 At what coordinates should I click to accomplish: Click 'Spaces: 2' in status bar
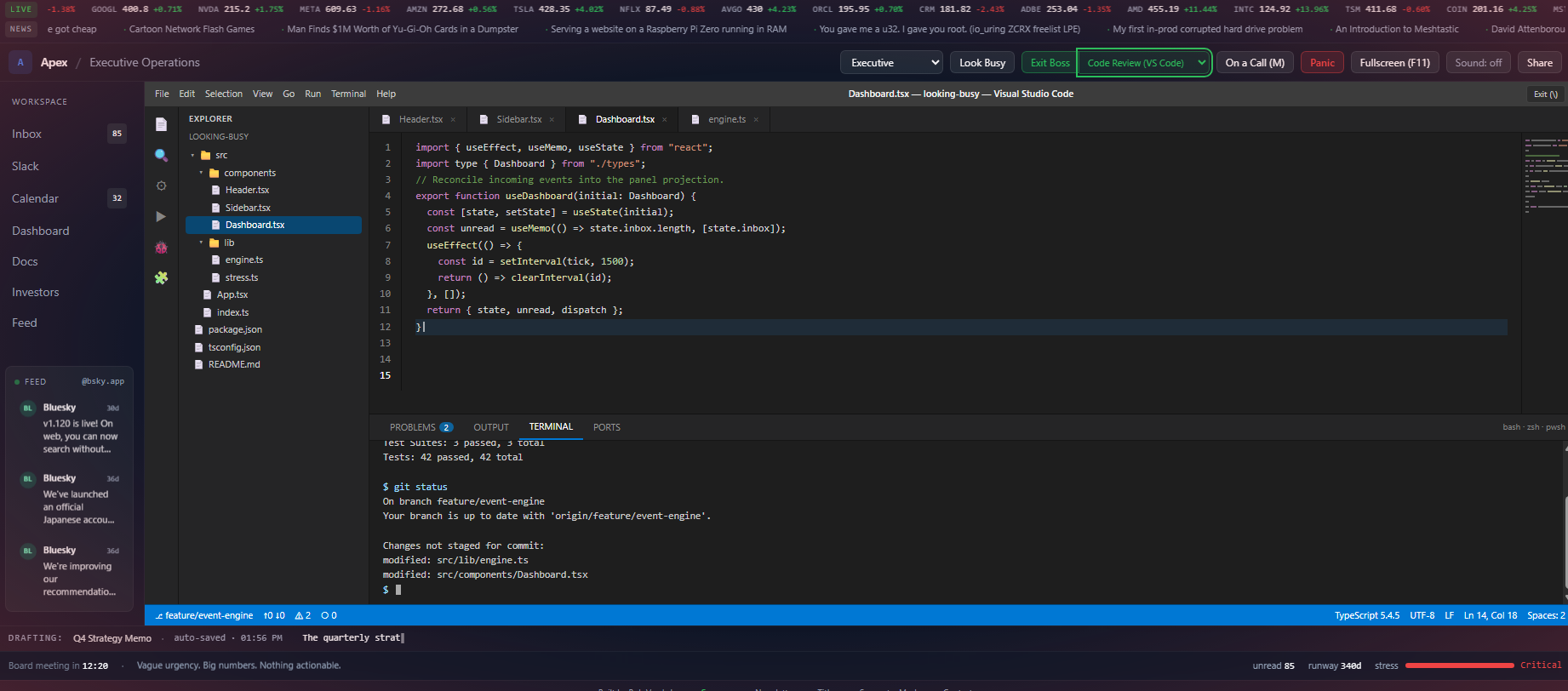[x=1545, y=615]
